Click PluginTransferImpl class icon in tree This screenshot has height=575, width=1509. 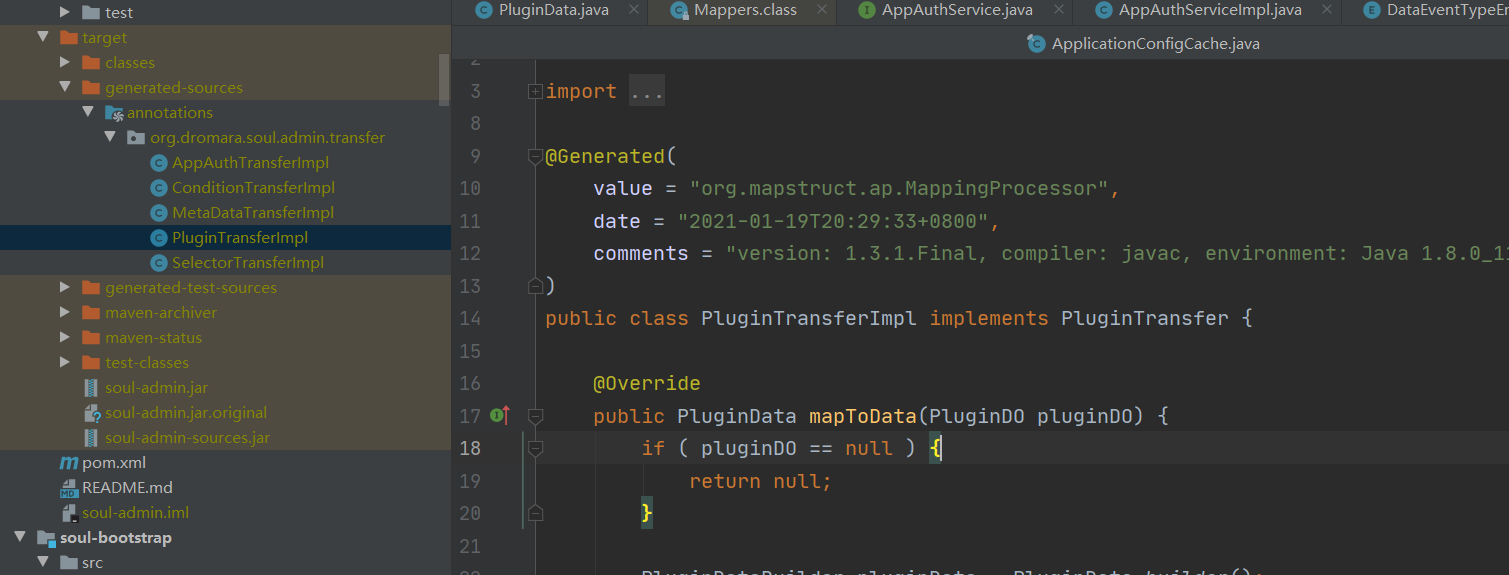tap(158, 237)
